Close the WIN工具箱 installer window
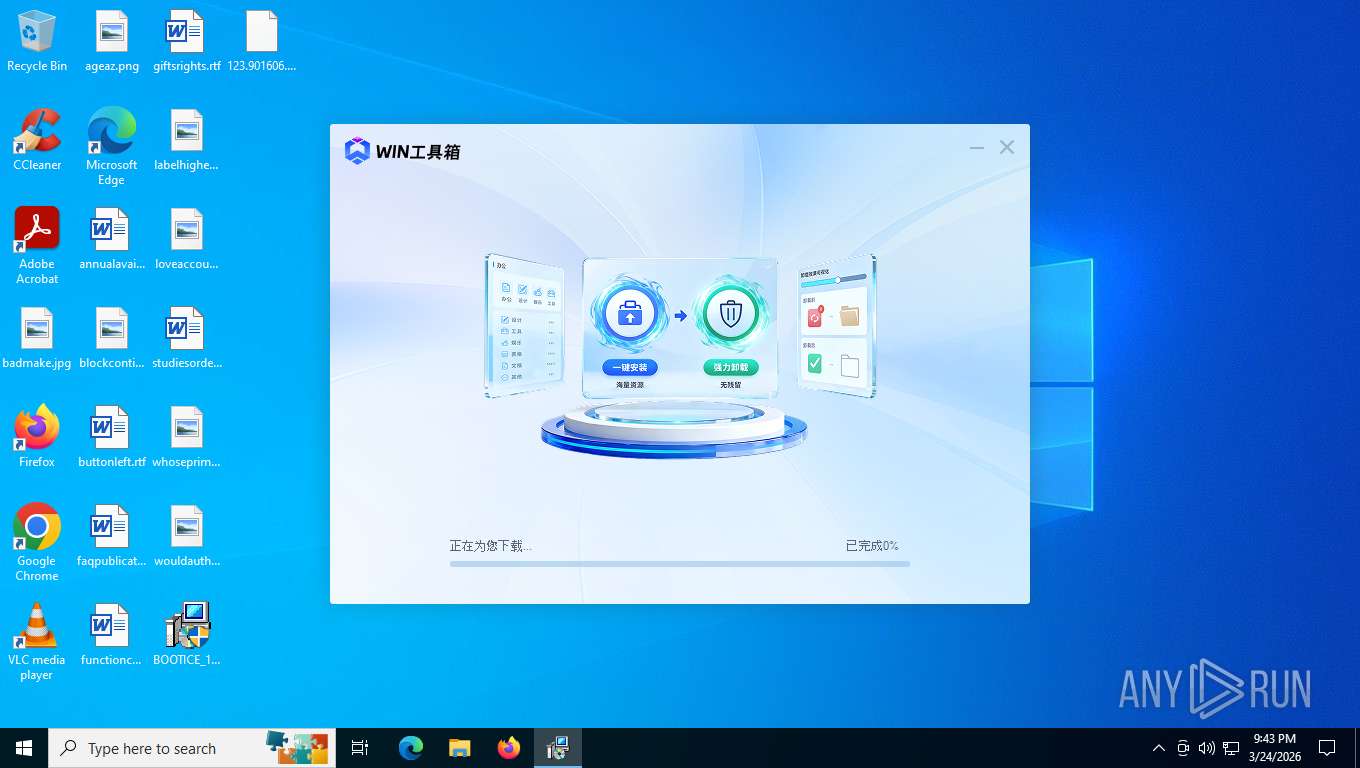The width and height of the screenshot is (1360, 768). coord(1007,148)
